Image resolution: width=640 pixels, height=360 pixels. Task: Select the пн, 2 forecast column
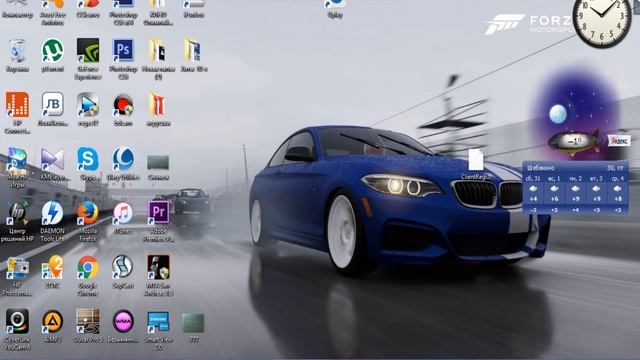point(576,194)
